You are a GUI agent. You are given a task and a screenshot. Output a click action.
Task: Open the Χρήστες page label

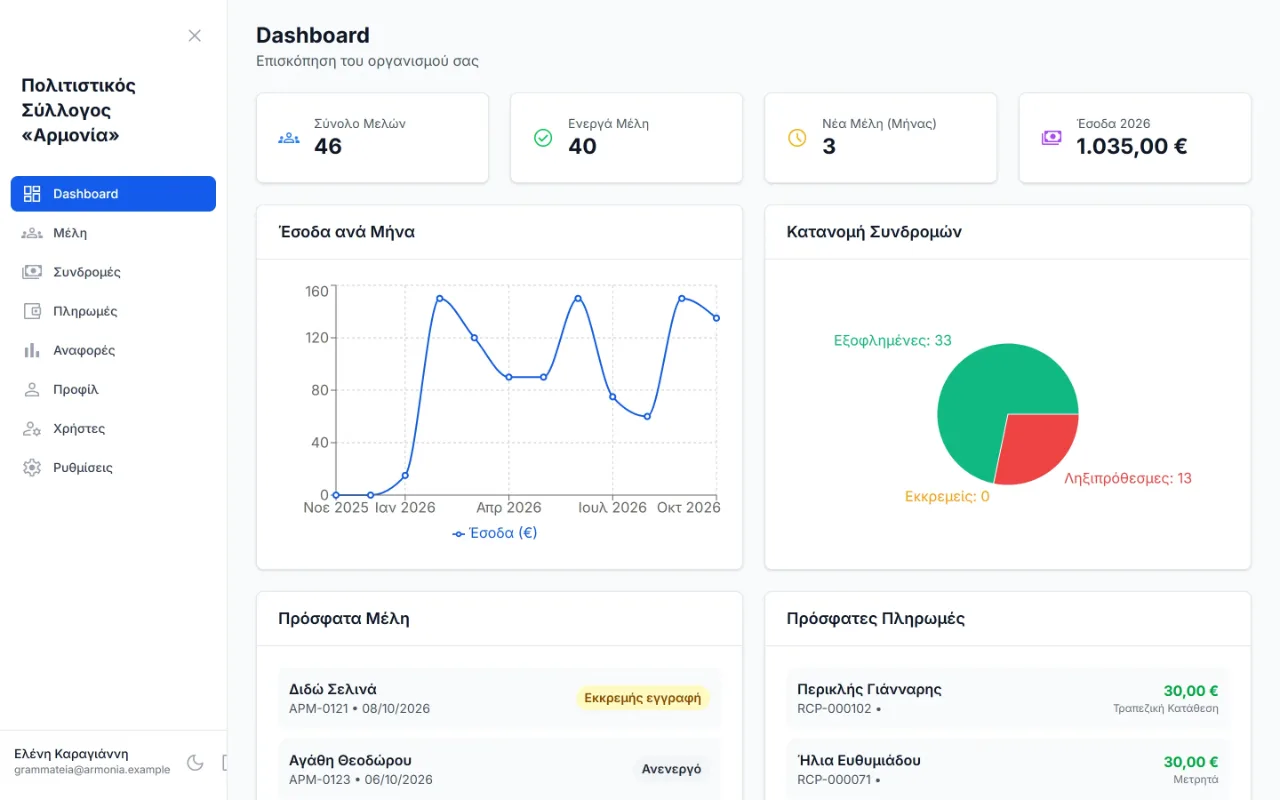pos(79,428)
